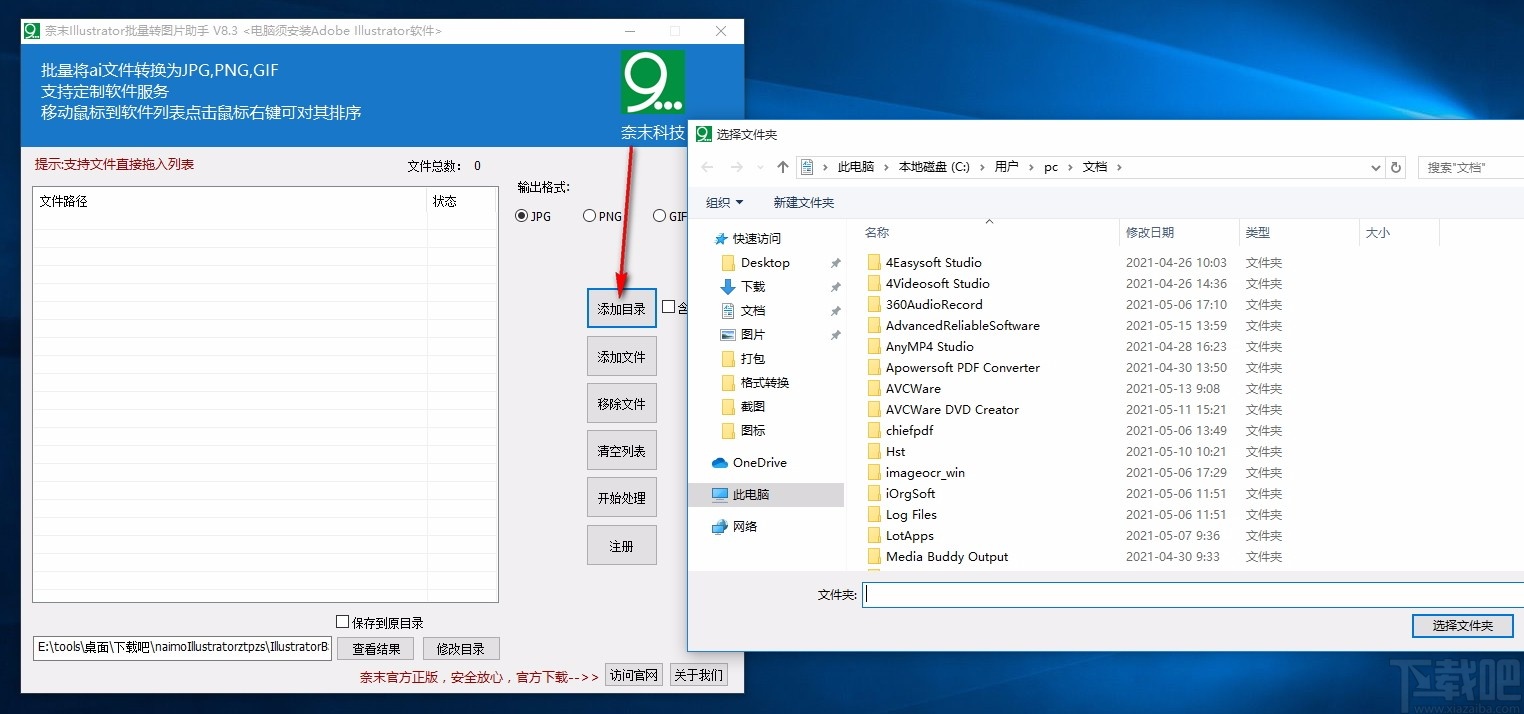Click the back arrow in folder dialog

(x=707, y=167)
